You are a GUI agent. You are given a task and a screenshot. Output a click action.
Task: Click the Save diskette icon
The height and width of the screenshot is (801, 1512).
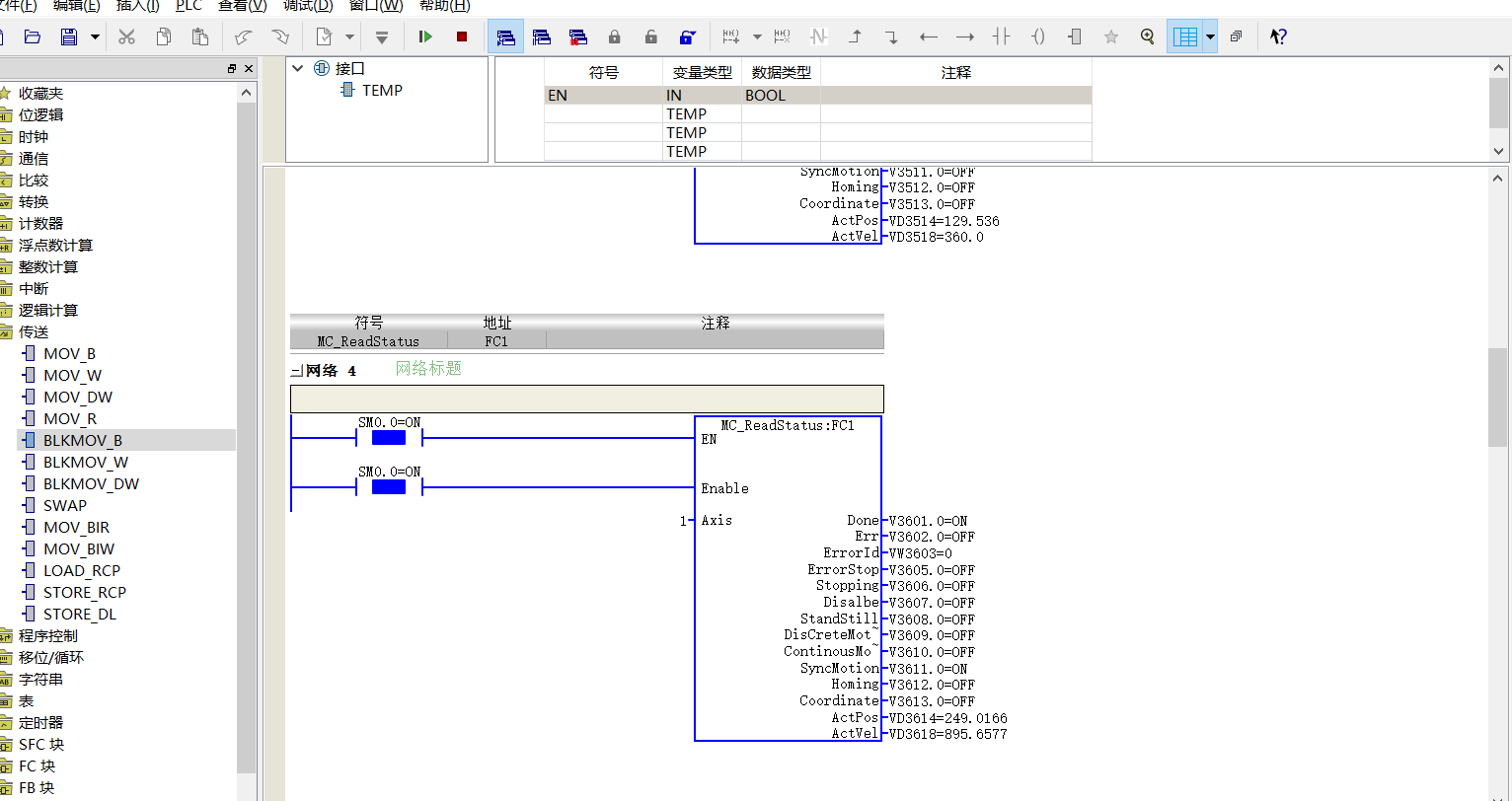tap(69, 36)
